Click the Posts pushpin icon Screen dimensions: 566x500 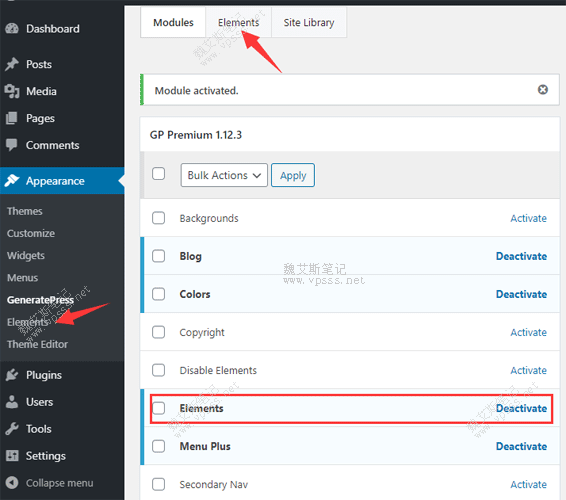pos(12,64)
